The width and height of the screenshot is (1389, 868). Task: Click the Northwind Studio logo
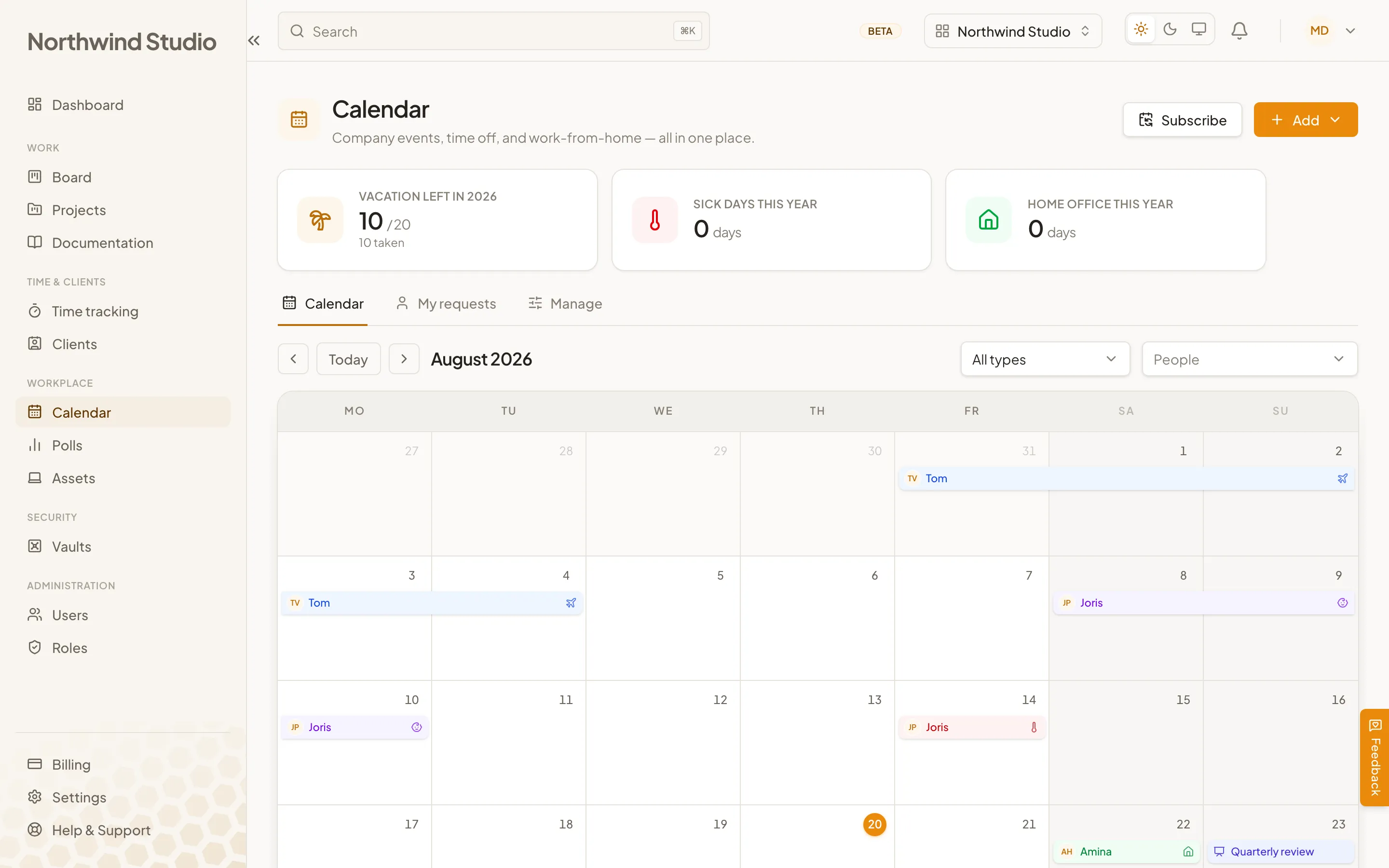tap(122, 41)
